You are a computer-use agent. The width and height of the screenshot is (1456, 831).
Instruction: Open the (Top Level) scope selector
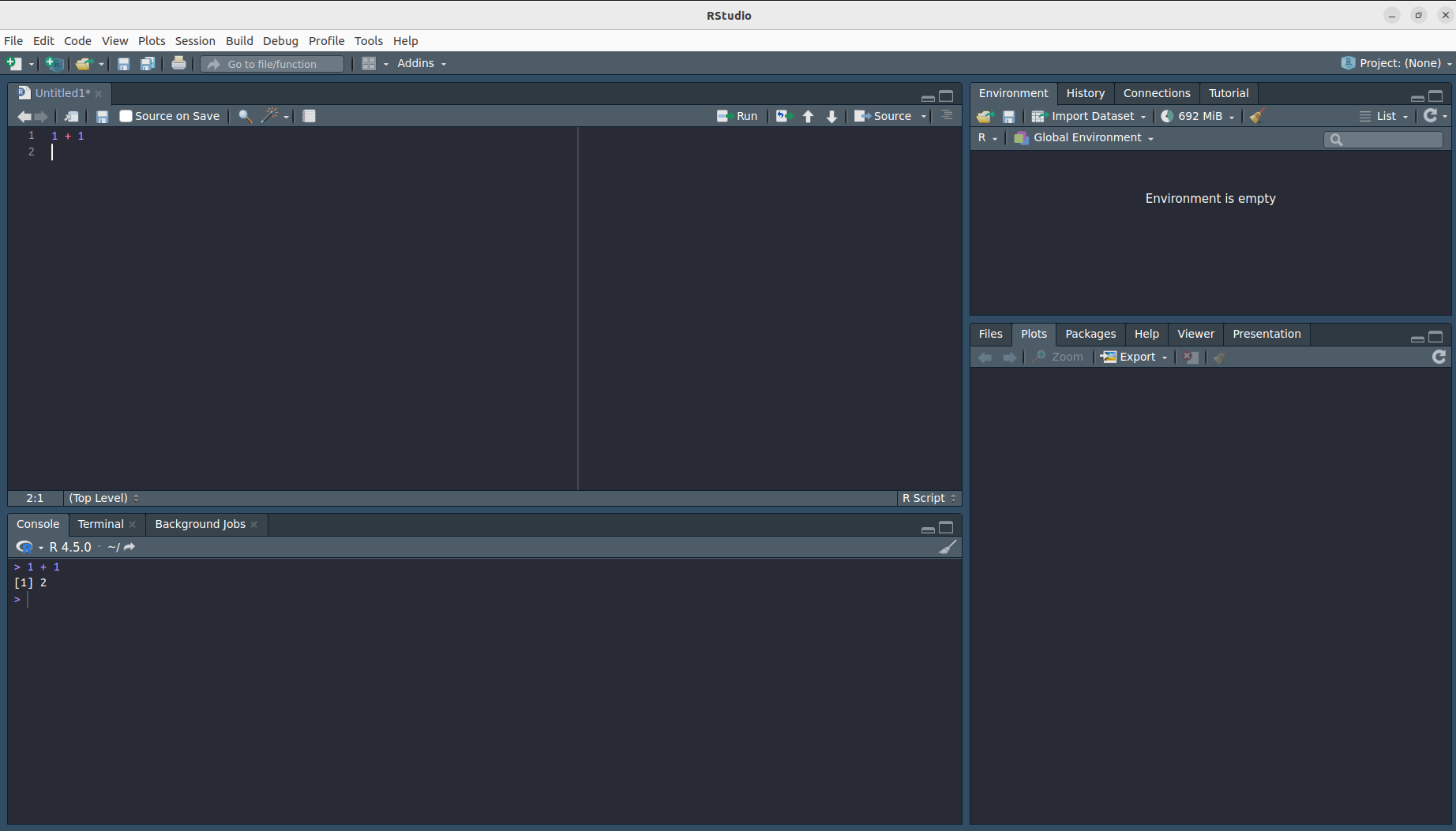[103, 498]
